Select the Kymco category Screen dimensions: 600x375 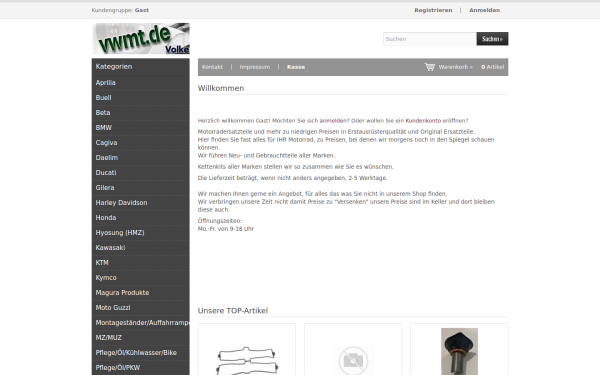click(140, 277)
